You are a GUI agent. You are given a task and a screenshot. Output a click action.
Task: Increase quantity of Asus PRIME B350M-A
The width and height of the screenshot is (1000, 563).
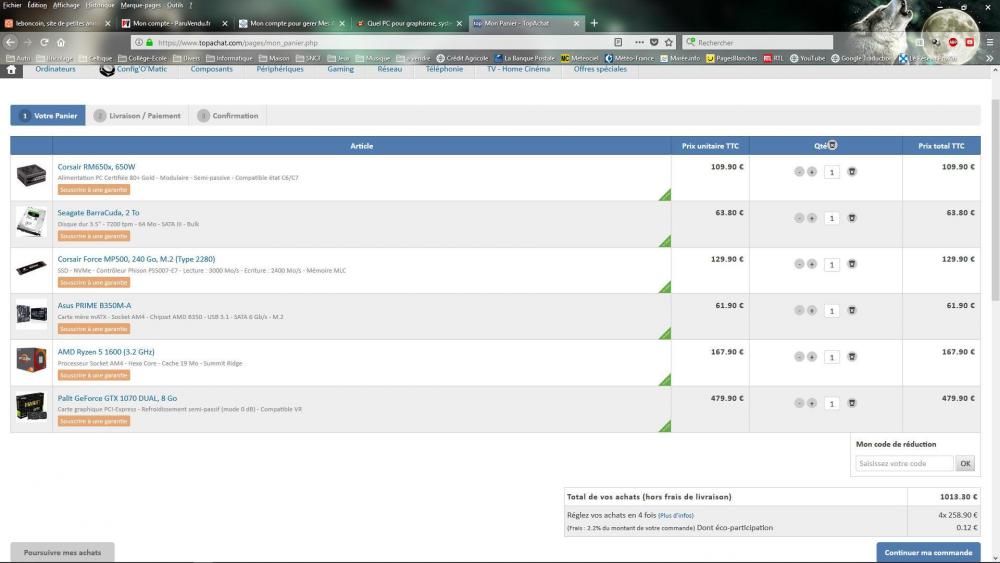812,311
